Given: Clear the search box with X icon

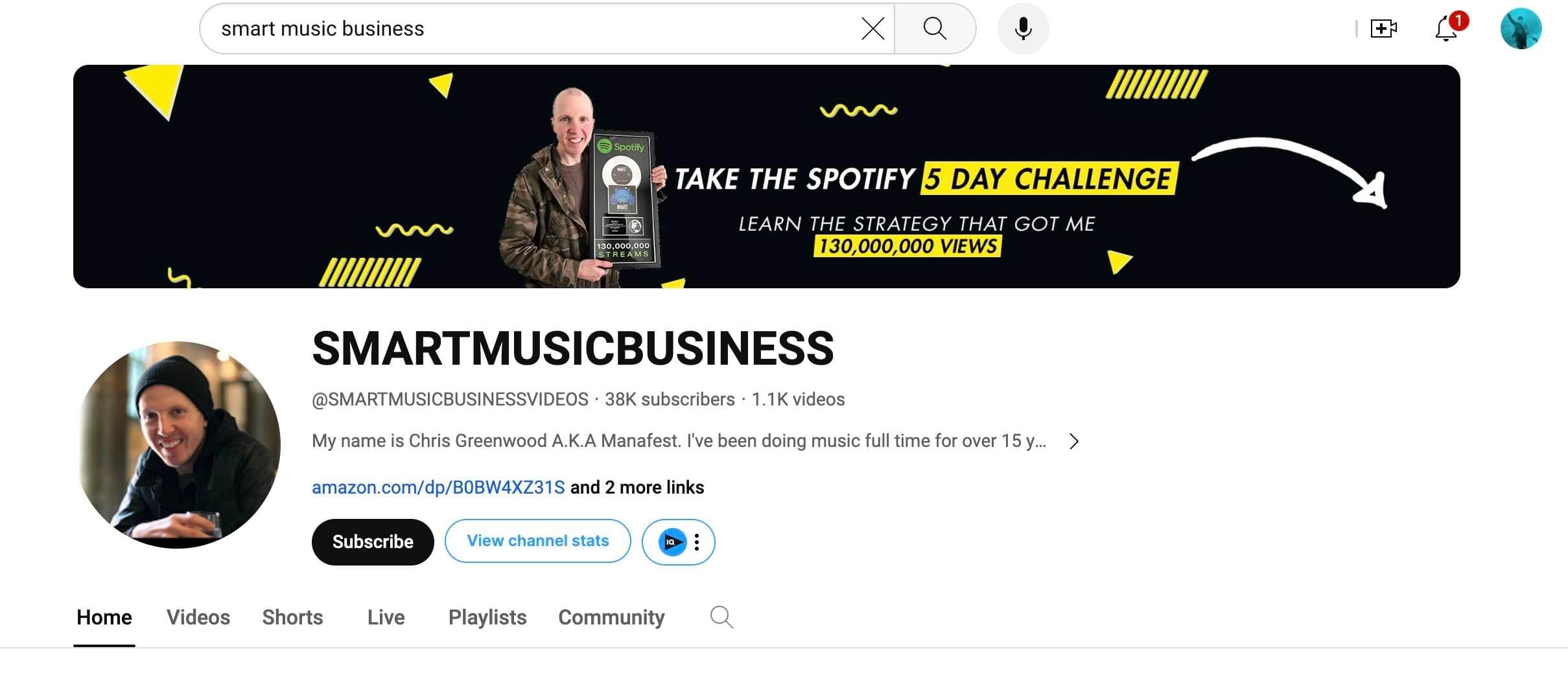Looking at the screenshot, I should (x=872, y=29).
